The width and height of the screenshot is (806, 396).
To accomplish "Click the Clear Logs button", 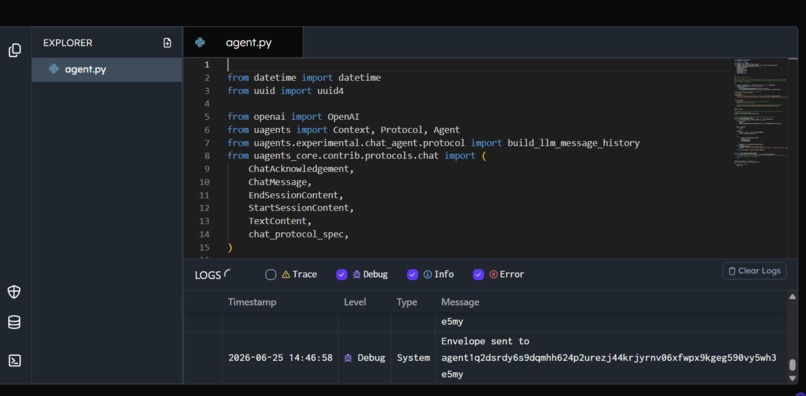I will pyautogui.click(x=754, y=271).
